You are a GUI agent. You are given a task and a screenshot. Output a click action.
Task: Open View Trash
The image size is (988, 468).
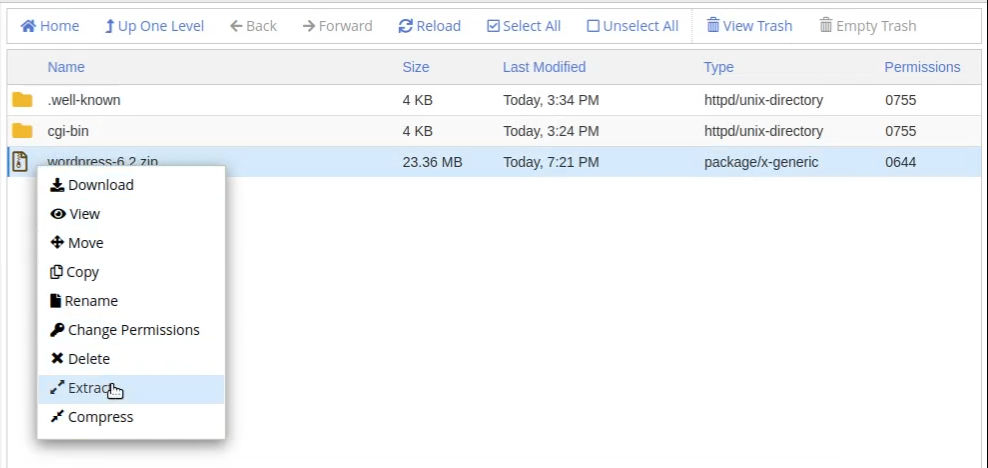(750, 26)
